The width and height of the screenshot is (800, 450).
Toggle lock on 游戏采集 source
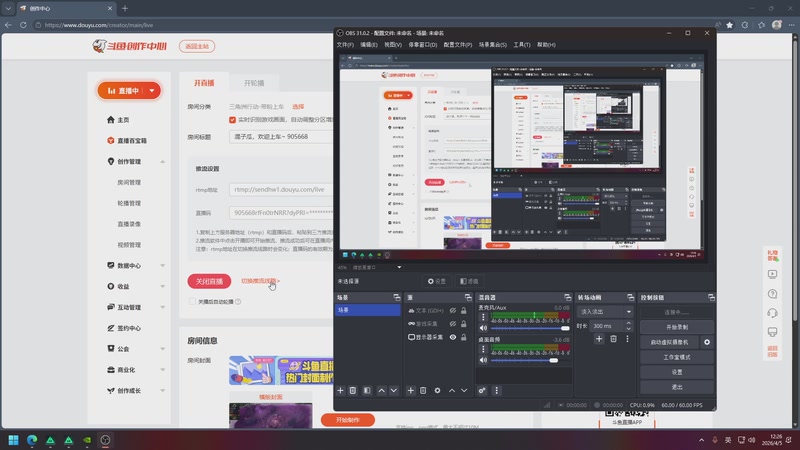[x=464, y=323]
